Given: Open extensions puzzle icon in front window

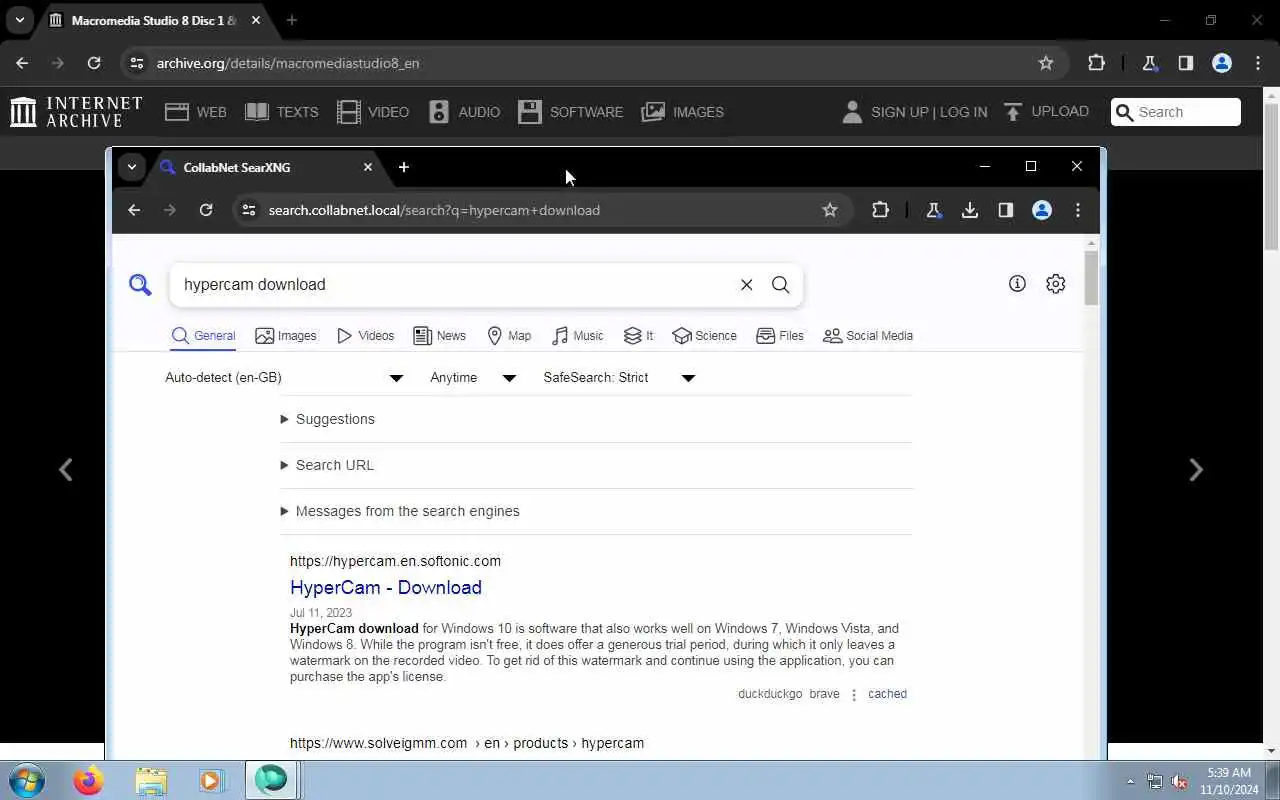Looking at the screenshot, I should 880,210.
